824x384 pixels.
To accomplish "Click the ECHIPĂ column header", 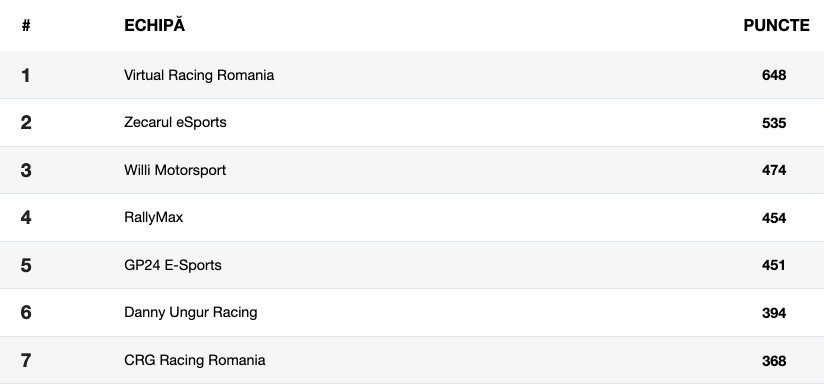I will coord(154,25).
